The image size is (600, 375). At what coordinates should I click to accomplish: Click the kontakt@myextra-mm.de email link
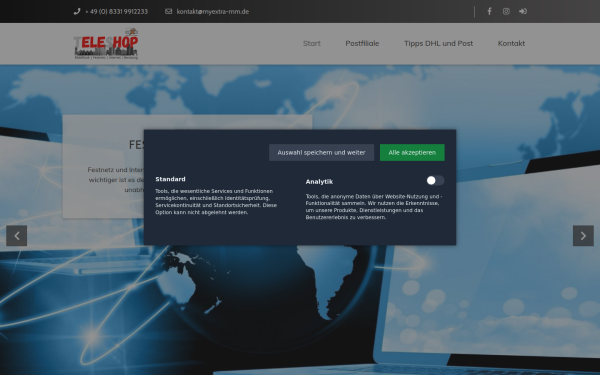213,11
